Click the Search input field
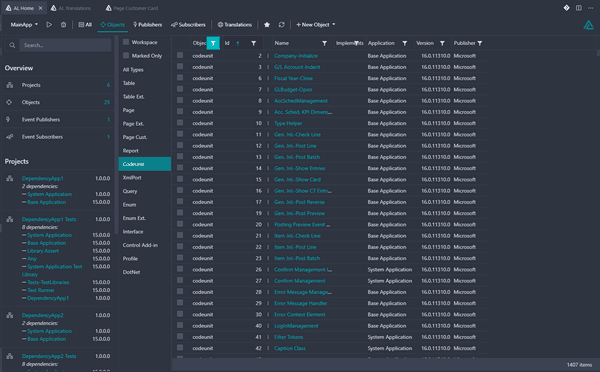The height and width of the screenshot is (372, 600). coord(65,45)
